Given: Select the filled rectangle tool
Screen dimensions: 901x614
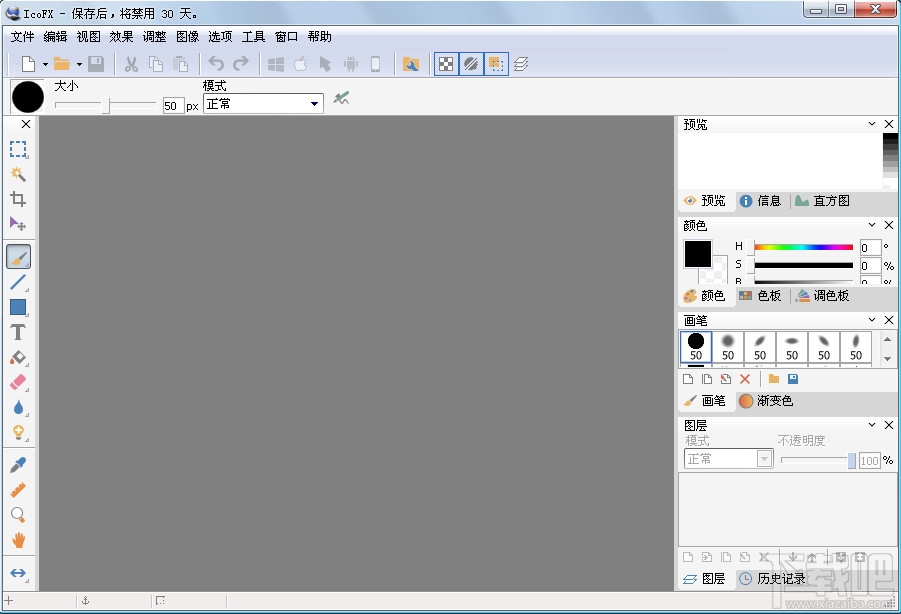Looking at the screenshot, I should point(18,307).
